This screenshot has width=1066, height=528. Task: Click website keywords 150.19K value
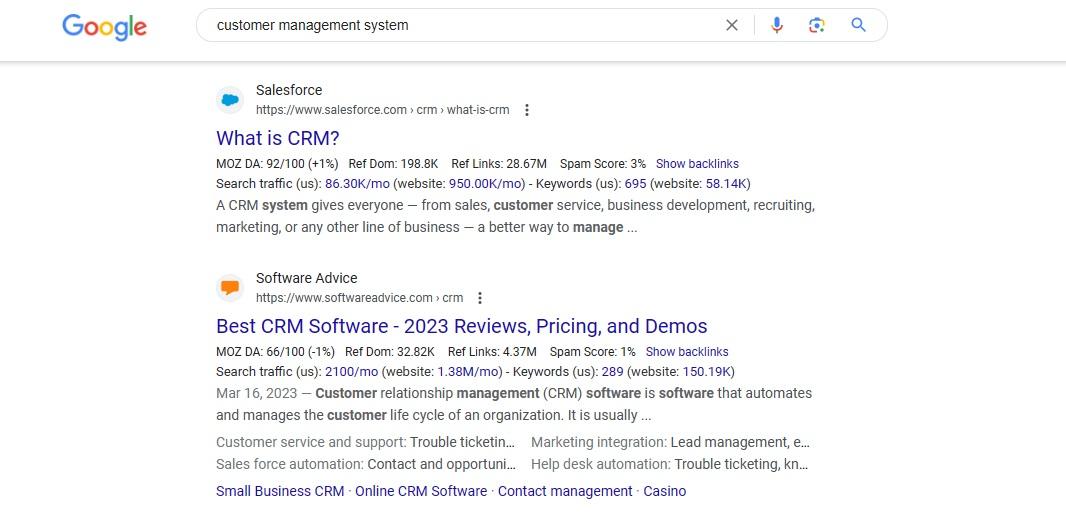[707, 372]
